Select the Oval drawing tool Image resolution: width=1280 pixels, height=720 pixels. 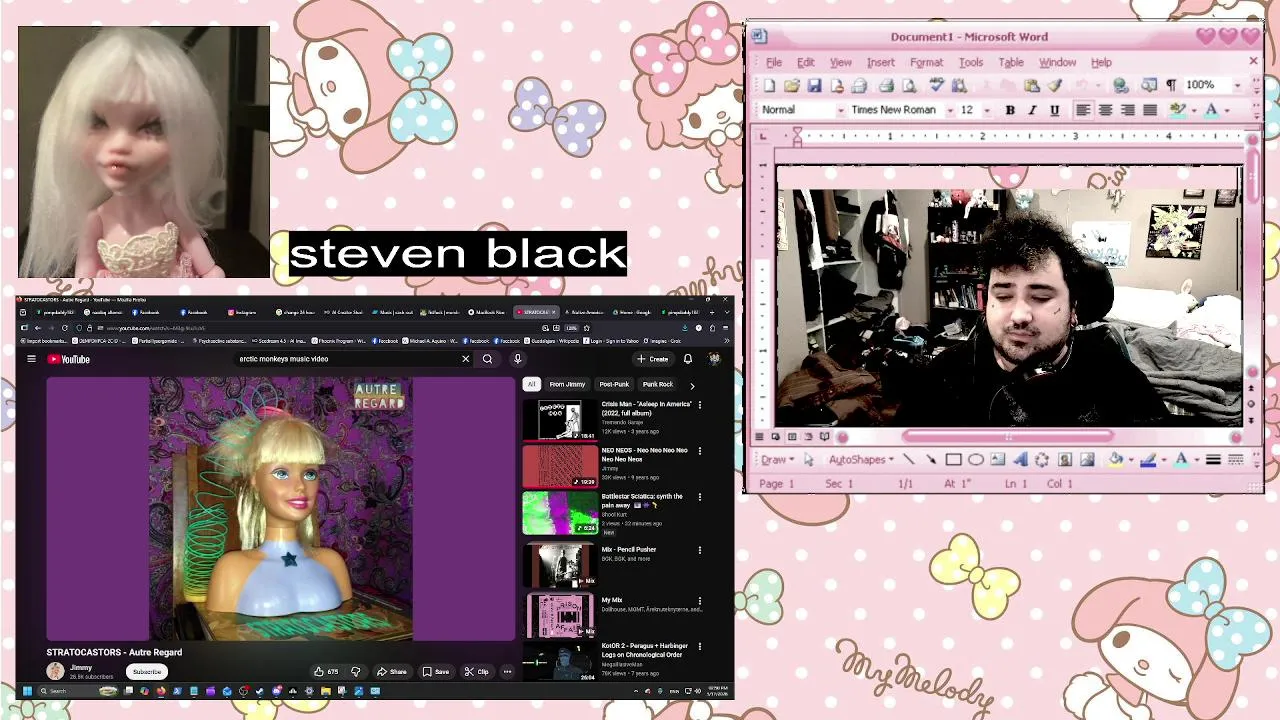pyautogui.click(x=975, y=460)
